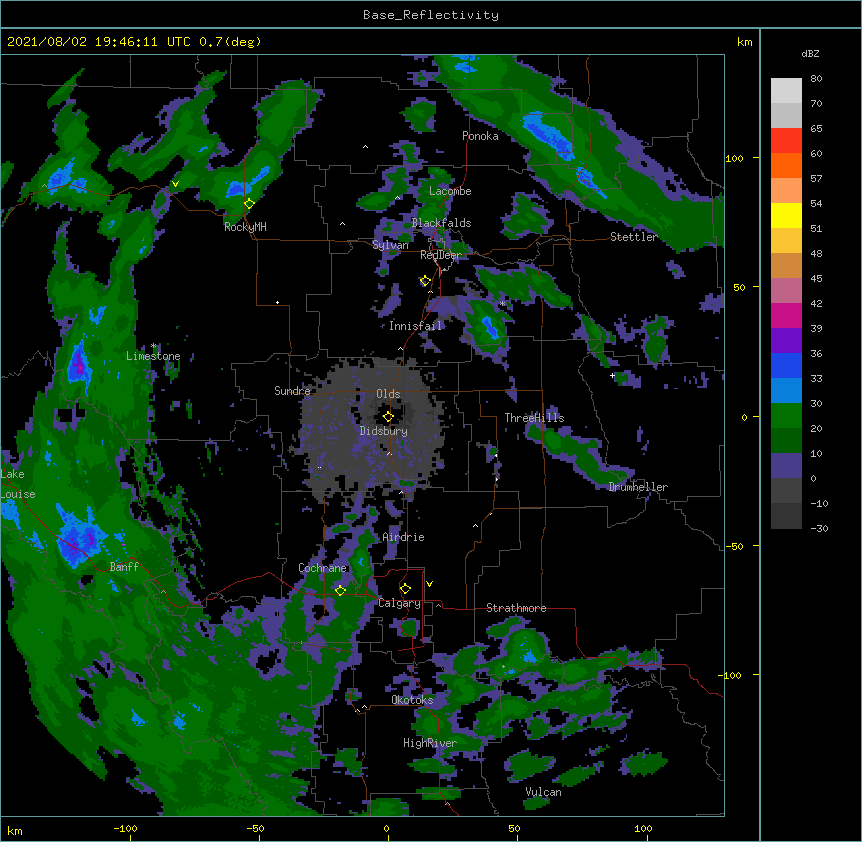The width and height of the screenshot is (862, 842).
Task: Click the Olds label
Action: pos(388,394)
